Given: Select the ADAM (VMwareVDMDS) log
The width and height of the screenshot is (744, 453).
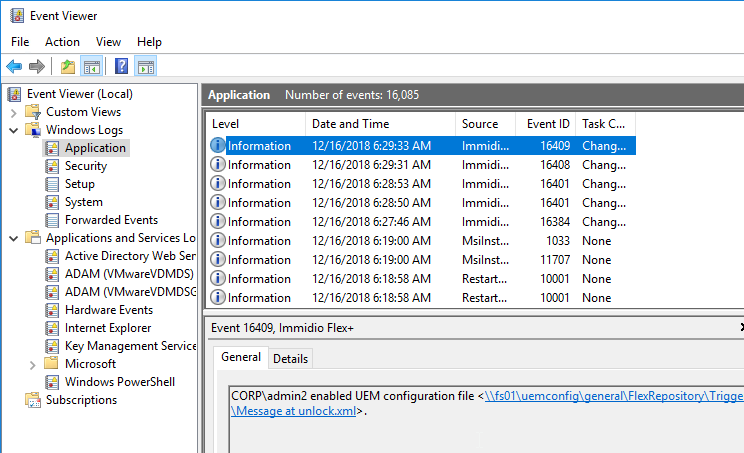Looking at the screenshot, I should pos(129,274).
